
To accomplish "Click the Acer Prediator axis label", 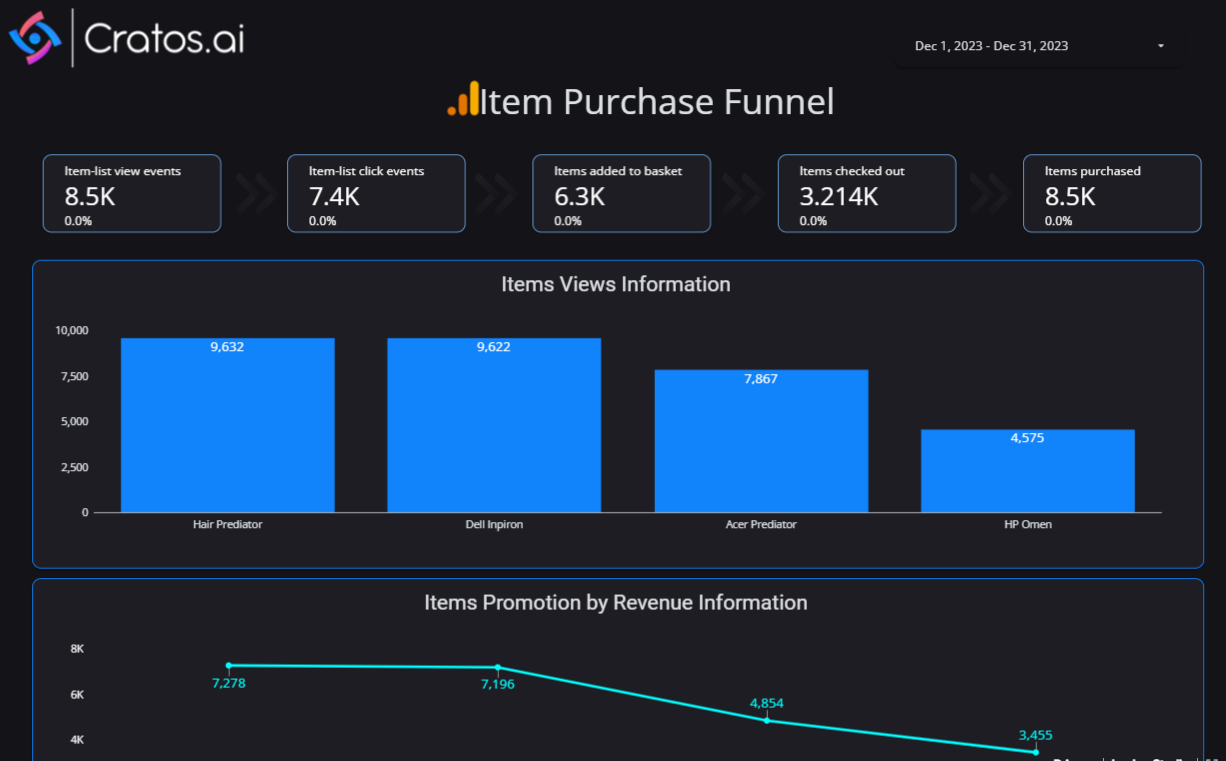I will tap(761, 524).
